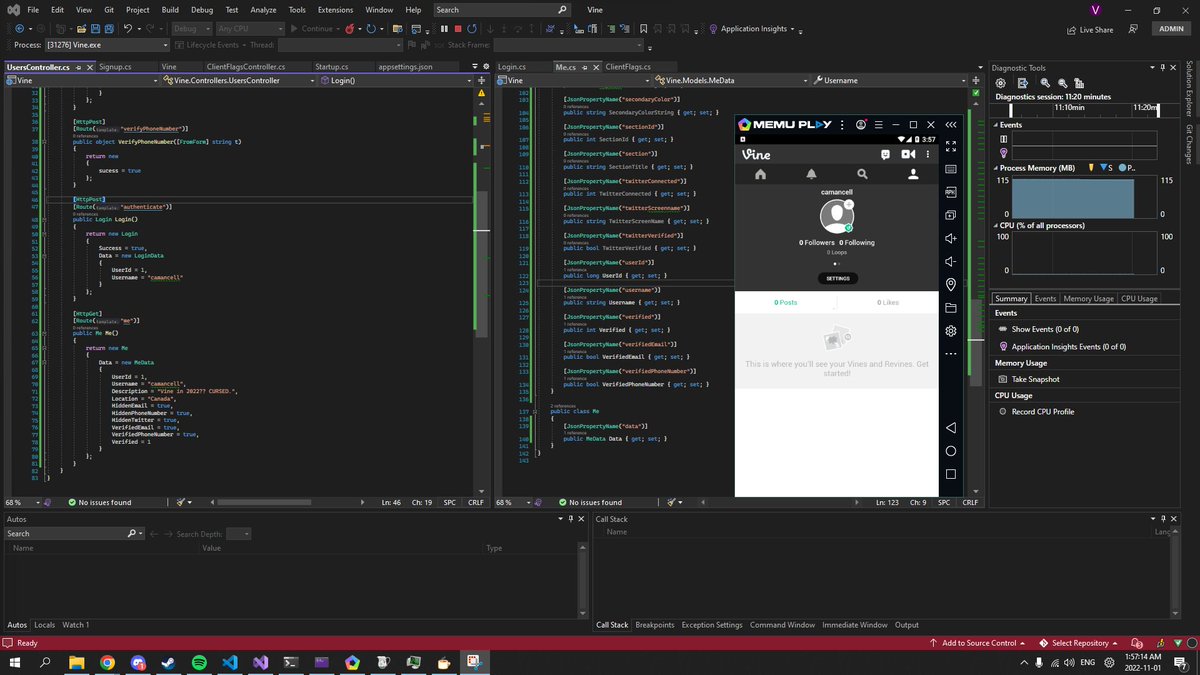Screen dimensions: 1200x675
Task: Open the Extensions menu
Action: click(335, 10)
